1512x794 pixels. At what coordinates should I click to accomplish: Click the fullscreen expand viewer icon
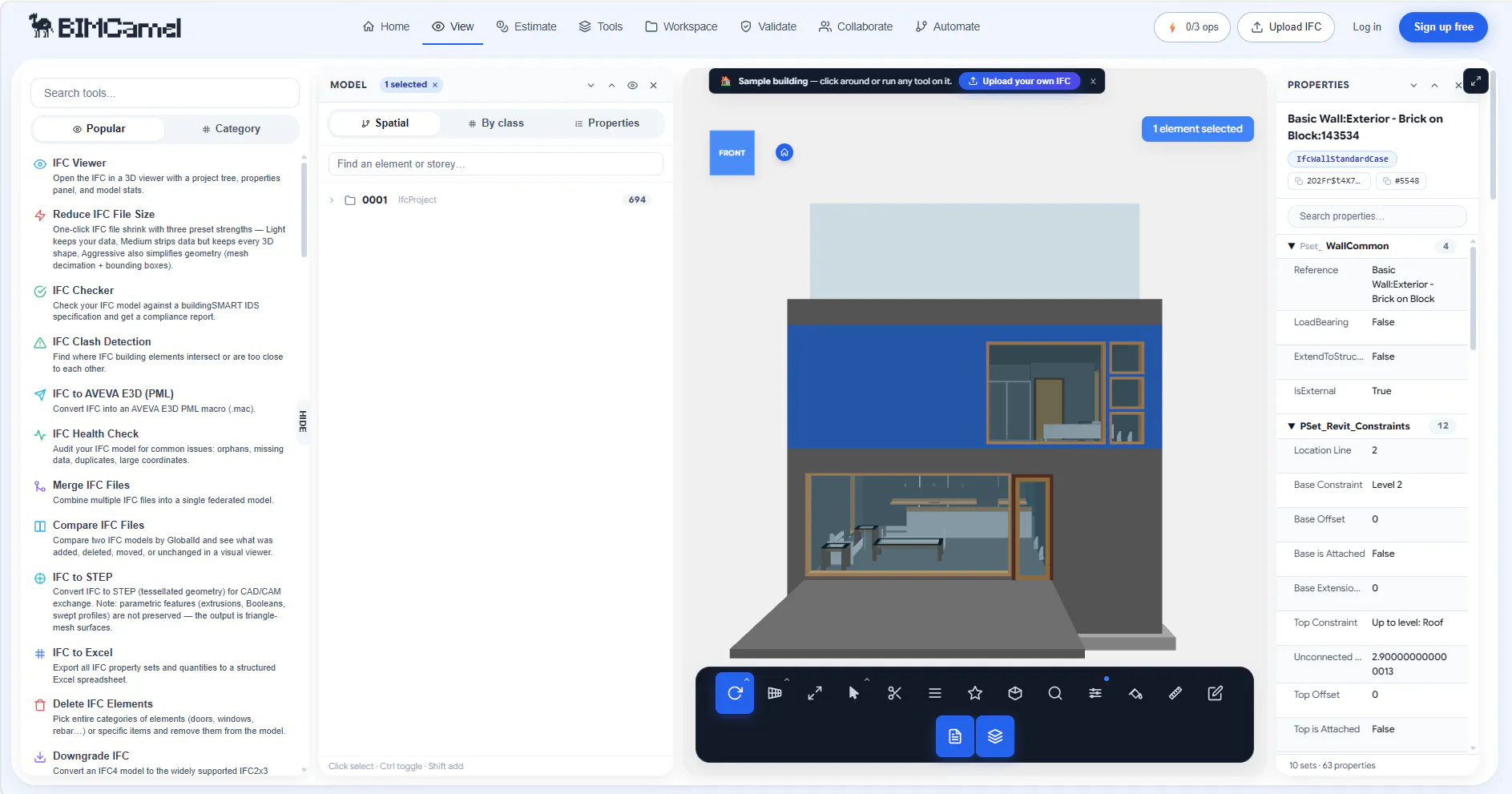(1476, 81)
